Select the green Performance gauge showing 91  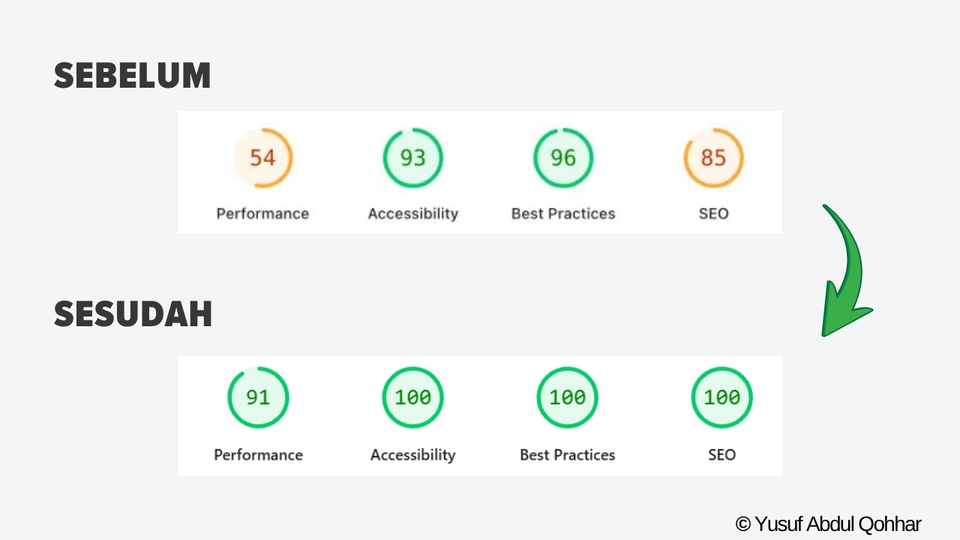point(258,397)
